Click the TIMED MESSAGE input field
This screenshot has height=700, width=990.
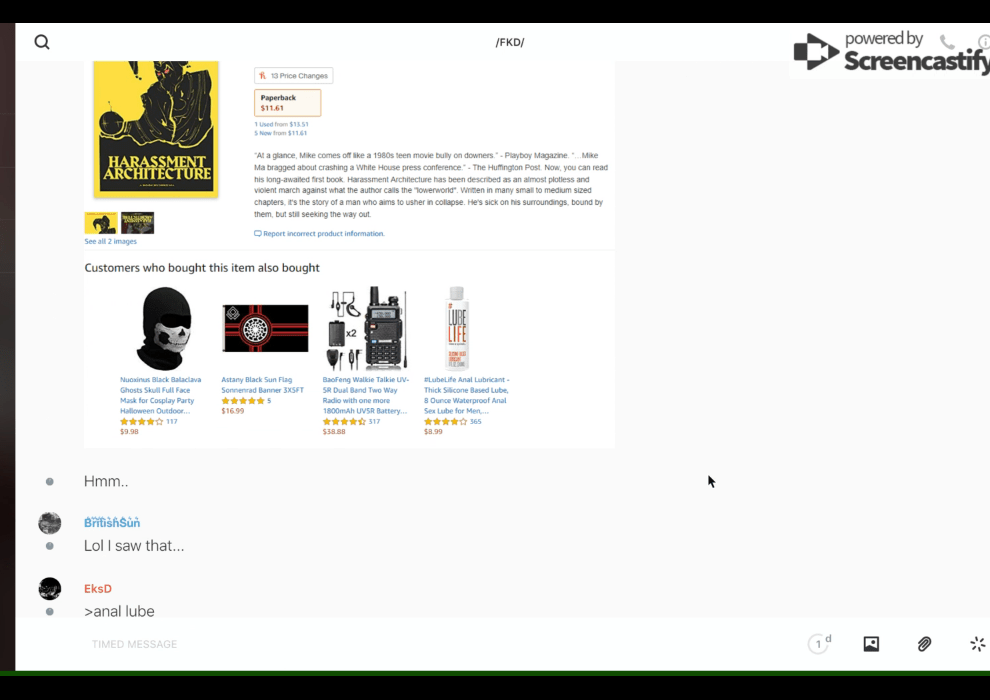[442, 644]
